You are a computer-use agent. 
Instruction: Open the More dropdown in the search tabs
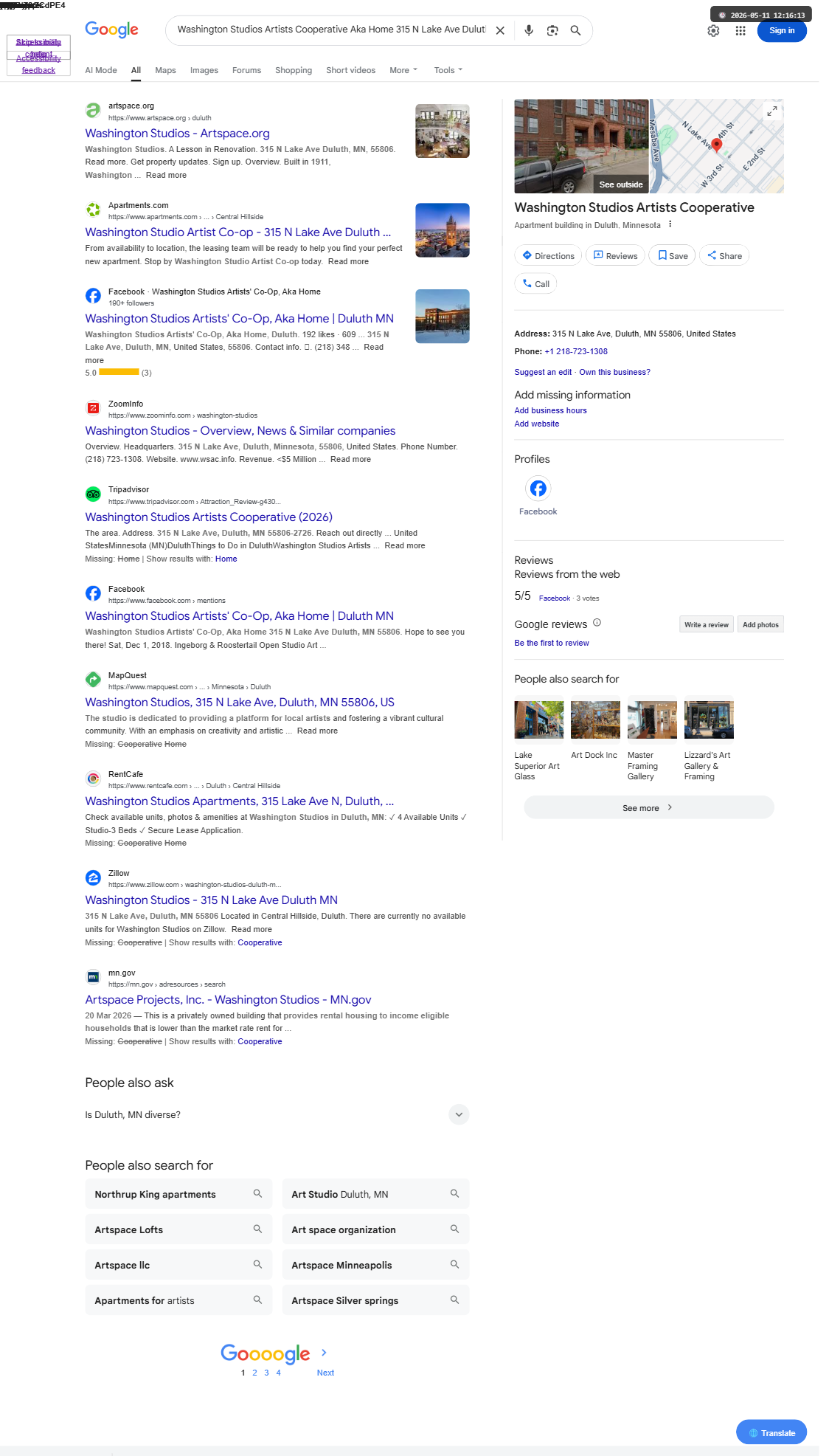tap(403, 70)
